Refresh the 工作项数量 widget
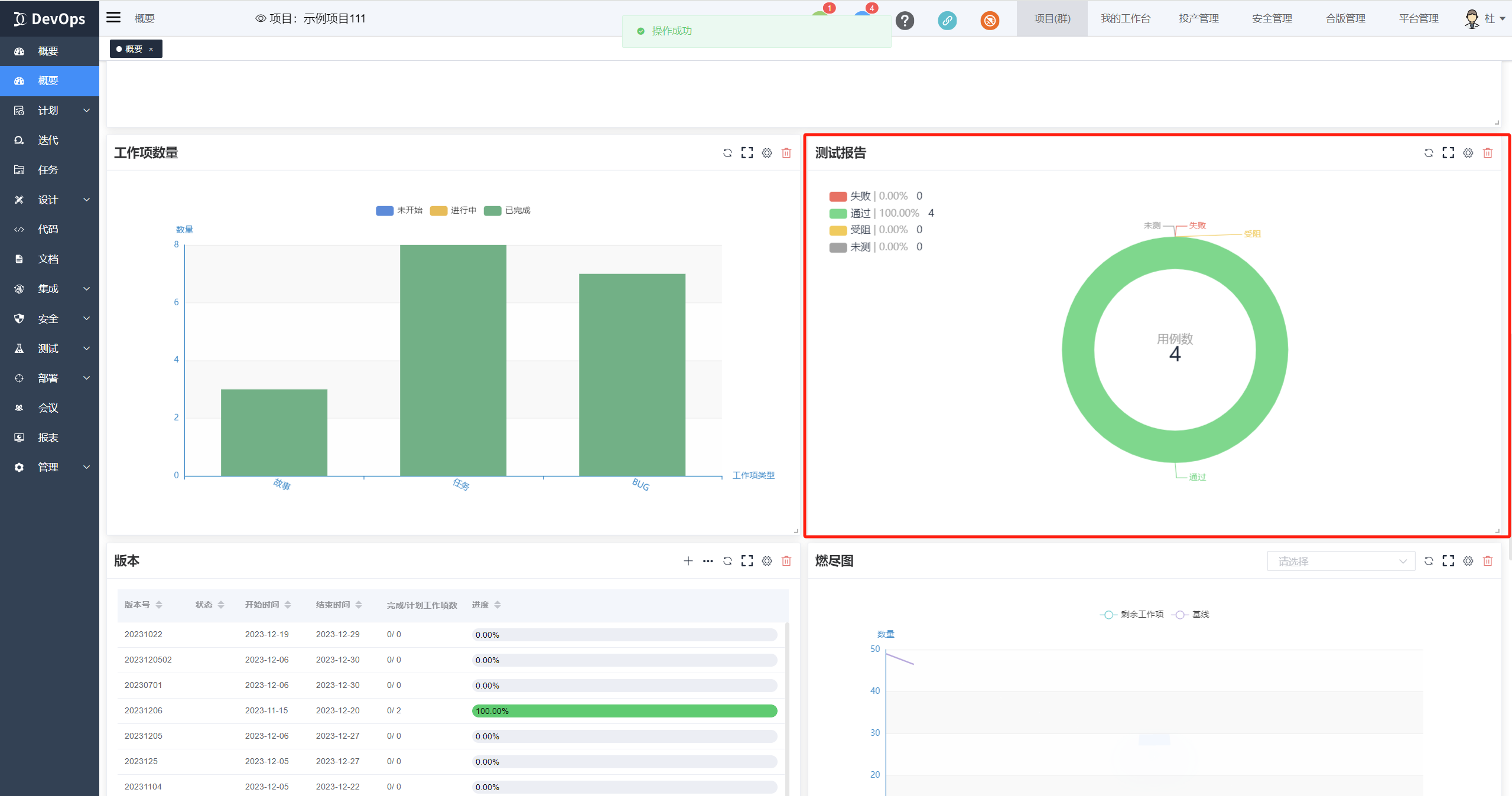 click(x=727, y=153)
